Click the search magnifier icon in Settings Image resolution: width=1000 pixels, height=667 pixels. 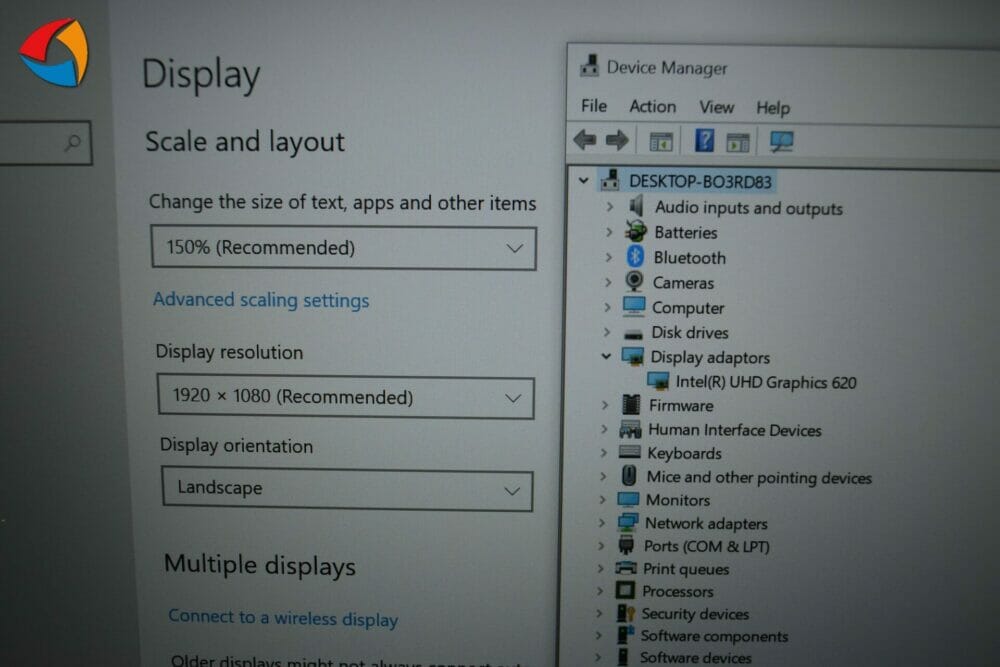click(x=73, y=142)
